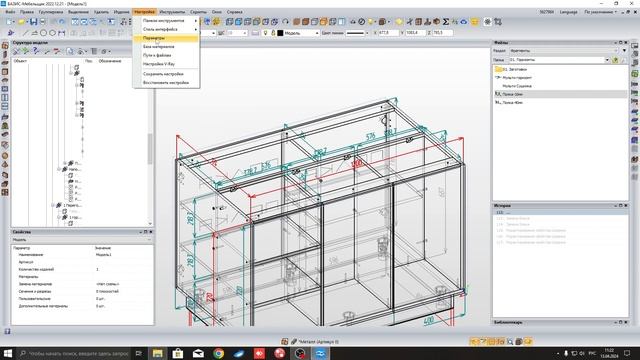Toggle the layer light bulb visibility icon
Image resolution: width=640 pixels, height=360 pixels.
tap(265, 33)
